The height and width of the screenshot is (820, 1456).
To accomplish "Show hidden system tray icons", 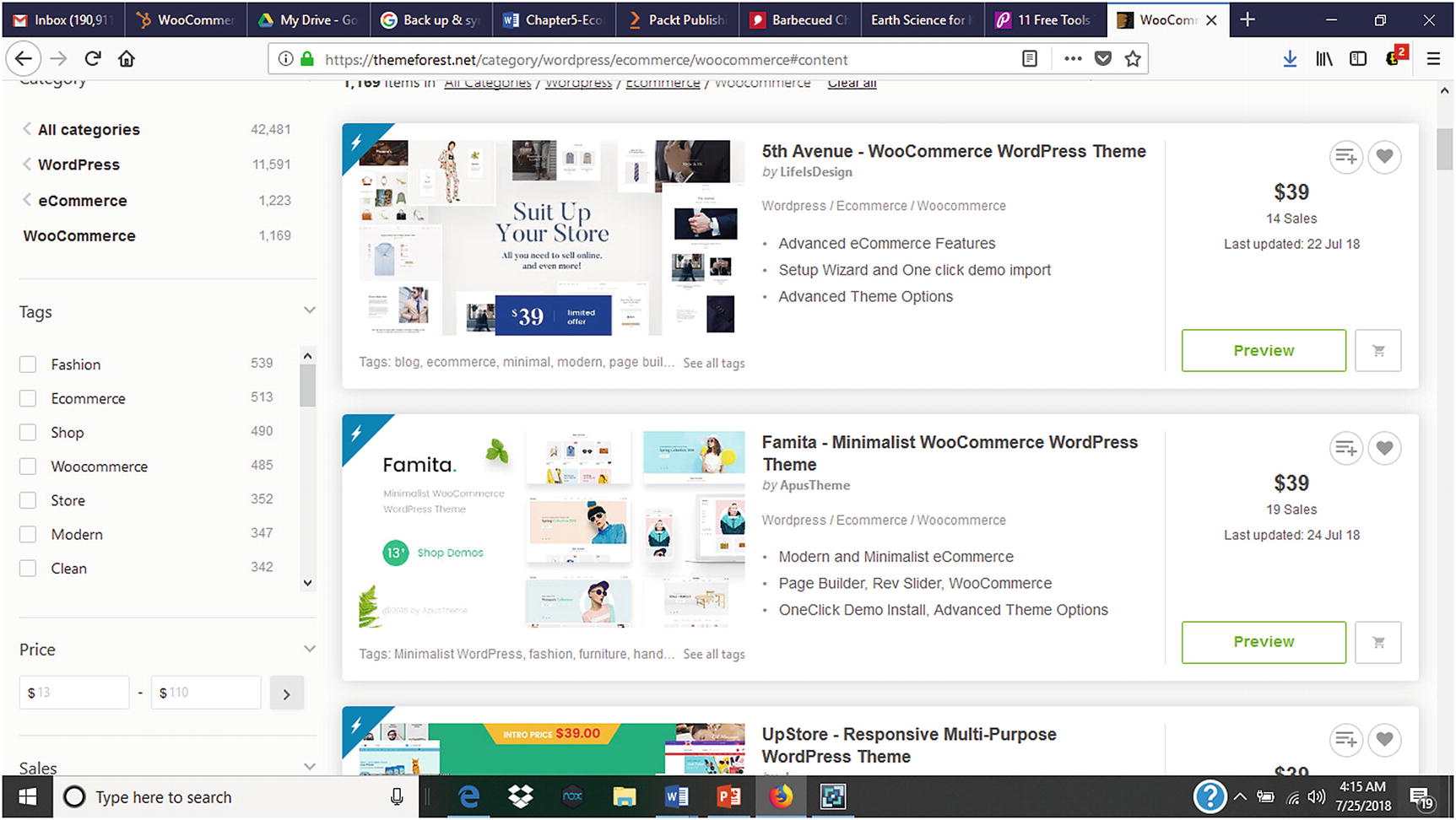I will click(1240, 797).
